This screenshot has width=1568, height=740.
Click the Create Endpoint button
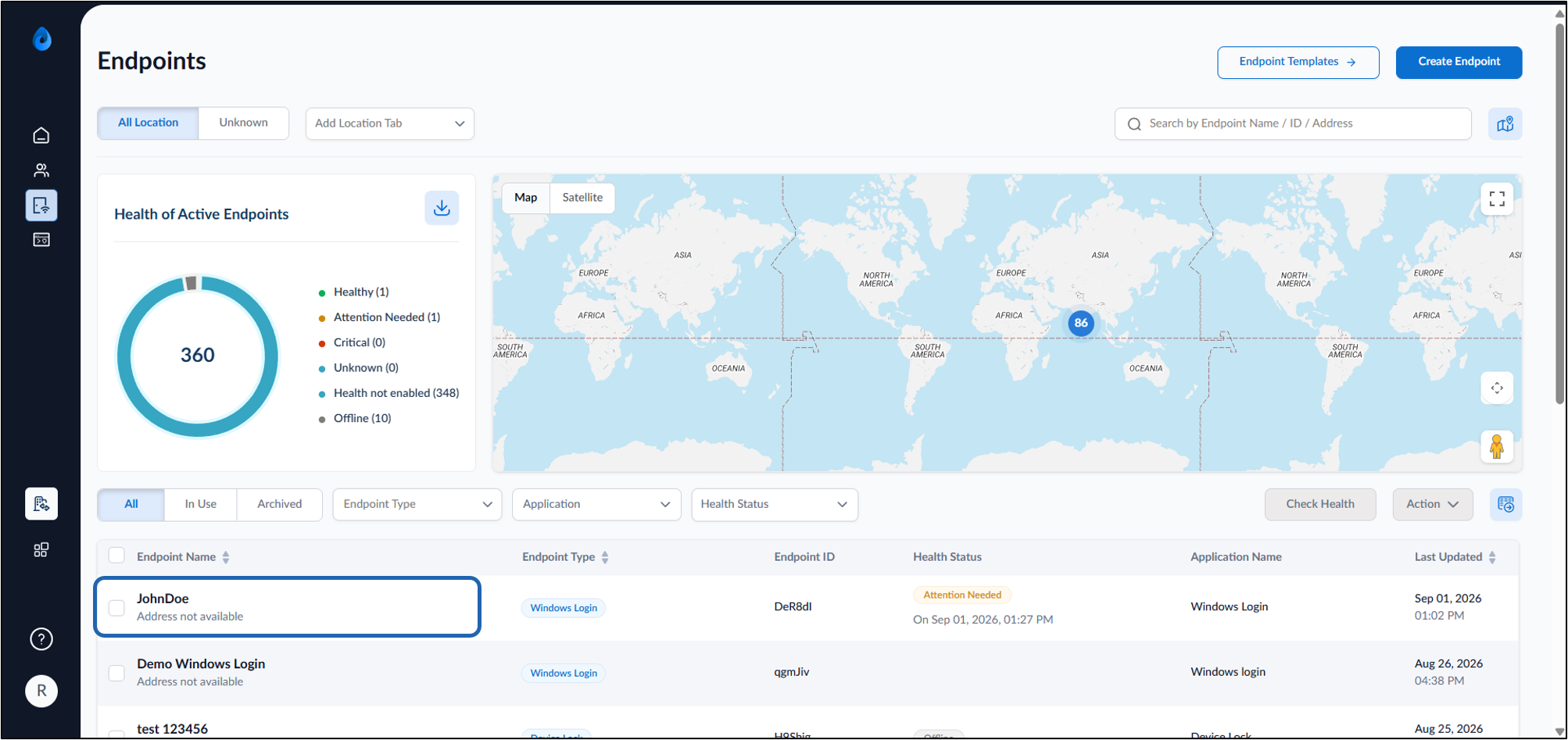click(1459, 63)
